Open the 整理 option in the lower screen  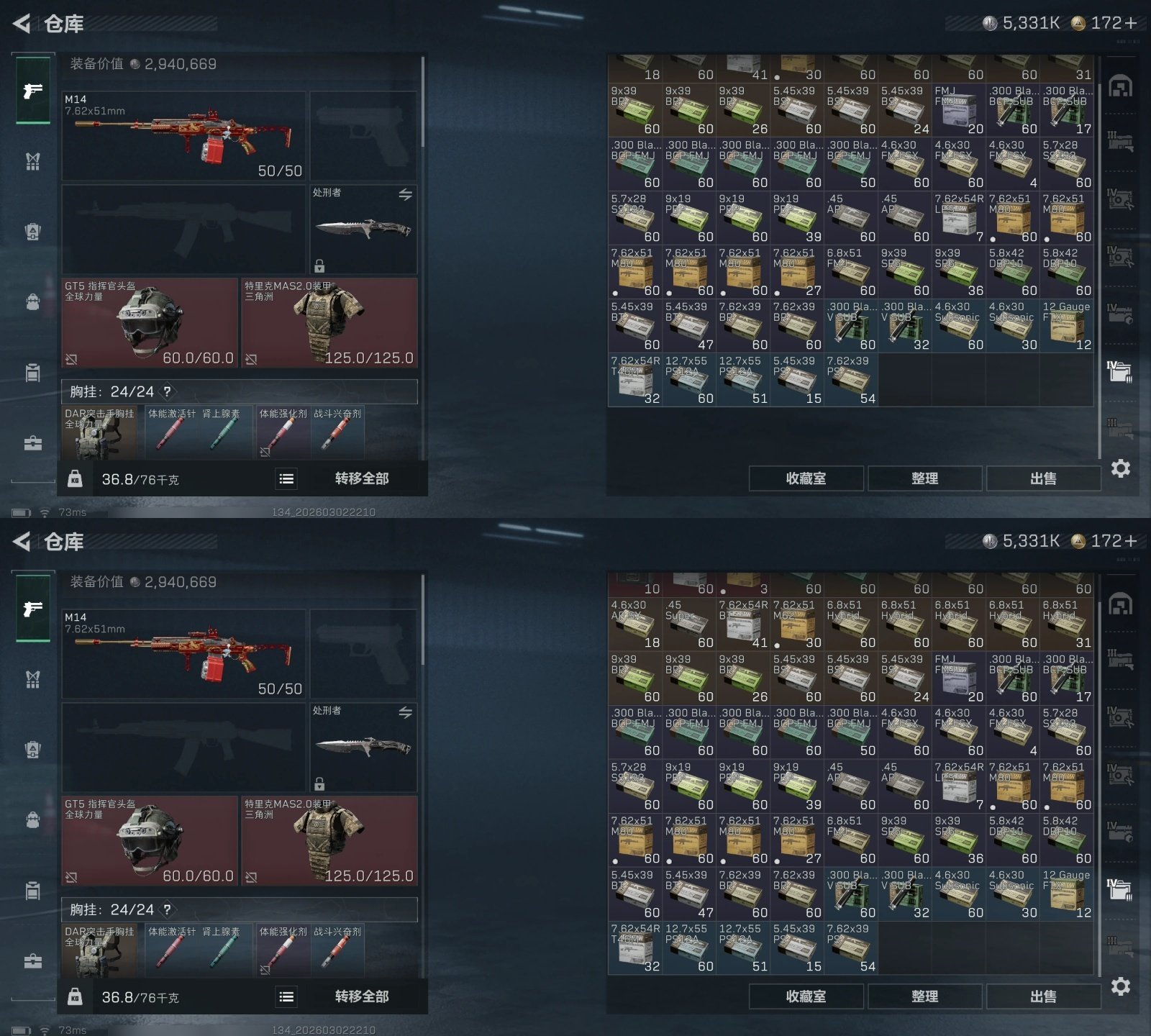pos(924,996)
